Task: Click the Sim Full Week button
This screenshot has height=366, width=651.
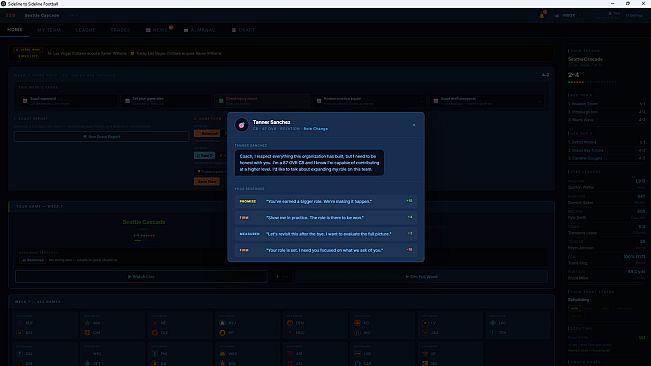Action: click(421, 277)
